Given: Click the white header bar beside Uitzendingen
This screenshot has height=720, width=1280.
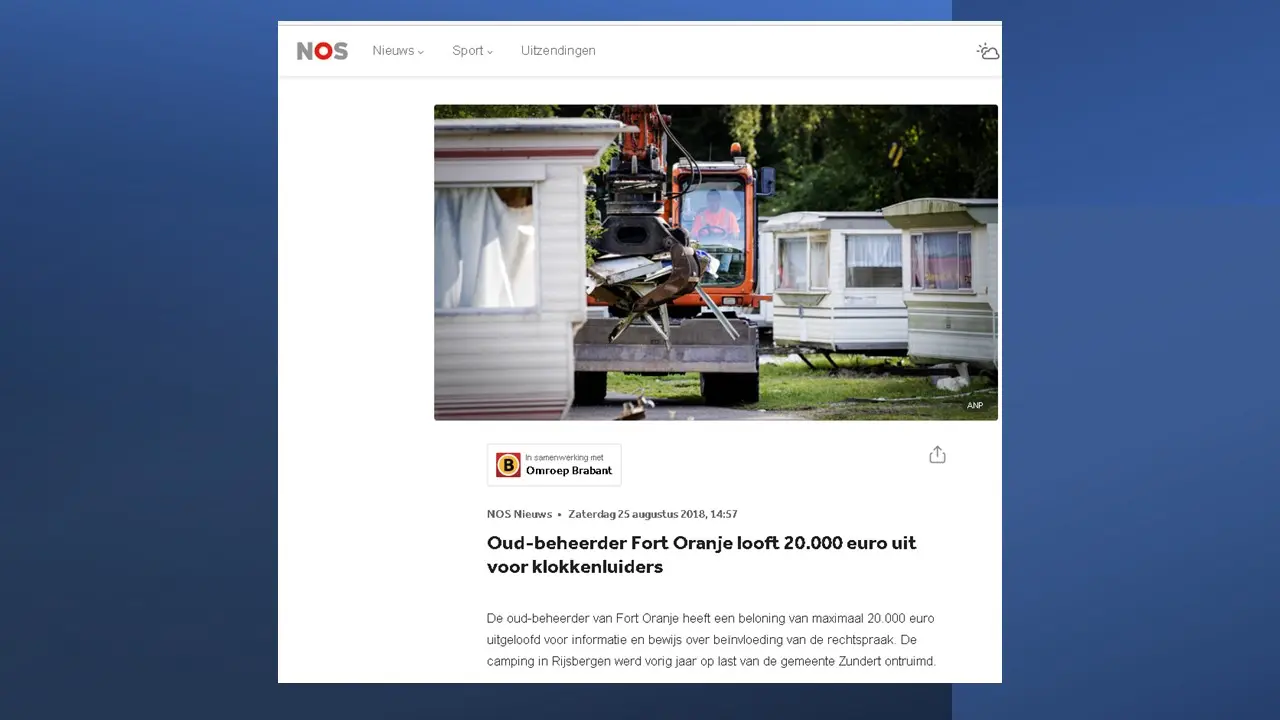Looking at the screenshot, I should coord(785,51).
